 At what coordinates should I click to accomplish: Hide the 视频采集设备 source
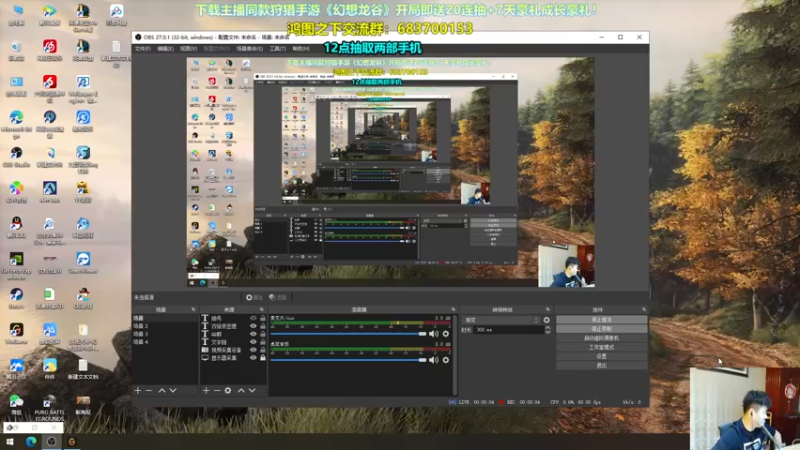253,350
